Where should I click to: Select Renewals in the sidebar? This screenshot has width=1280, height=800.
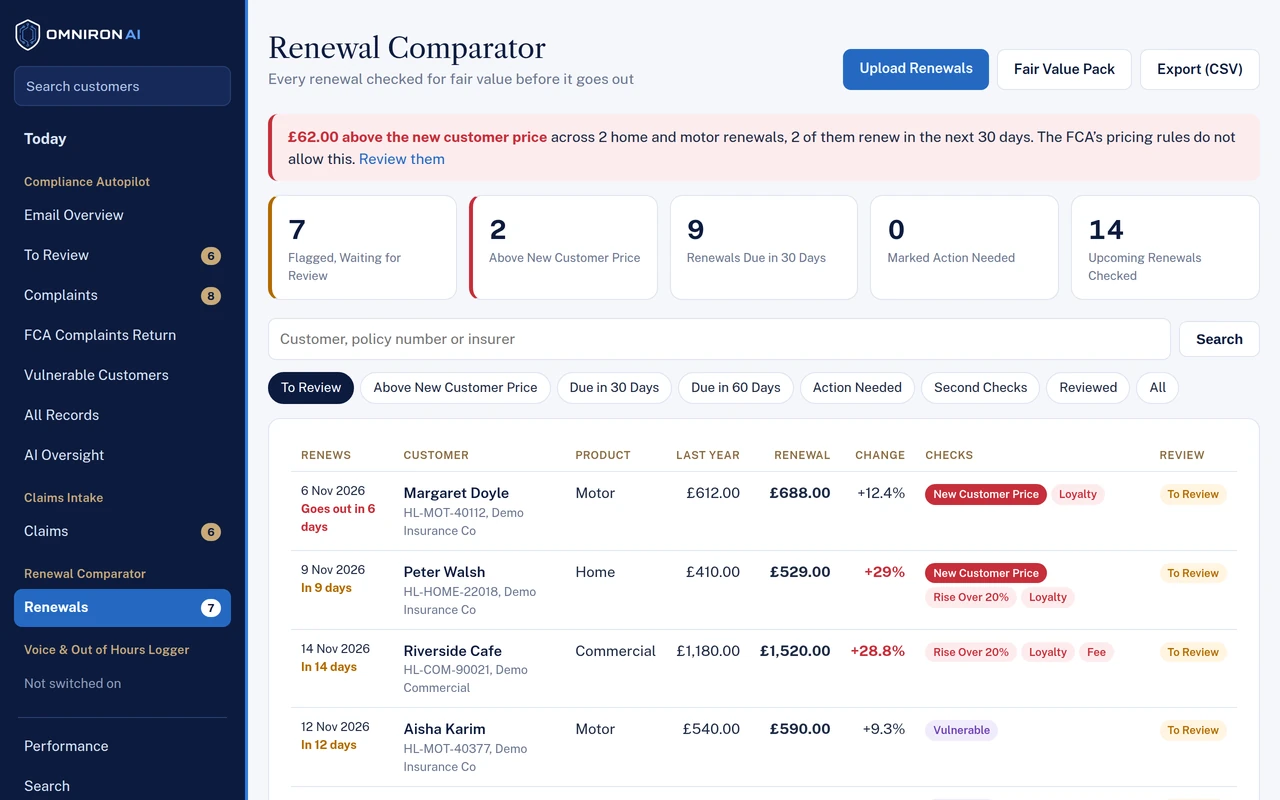[122, 607]
